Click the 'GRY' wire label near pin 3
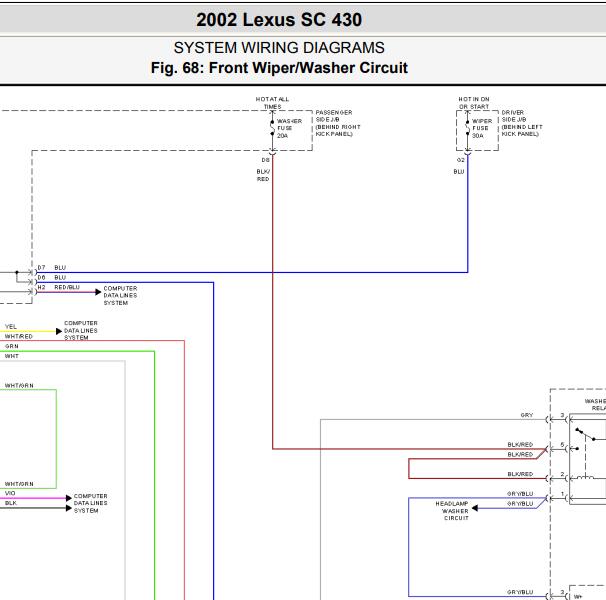The image size is (606, 600). click(x=527, y=415)
